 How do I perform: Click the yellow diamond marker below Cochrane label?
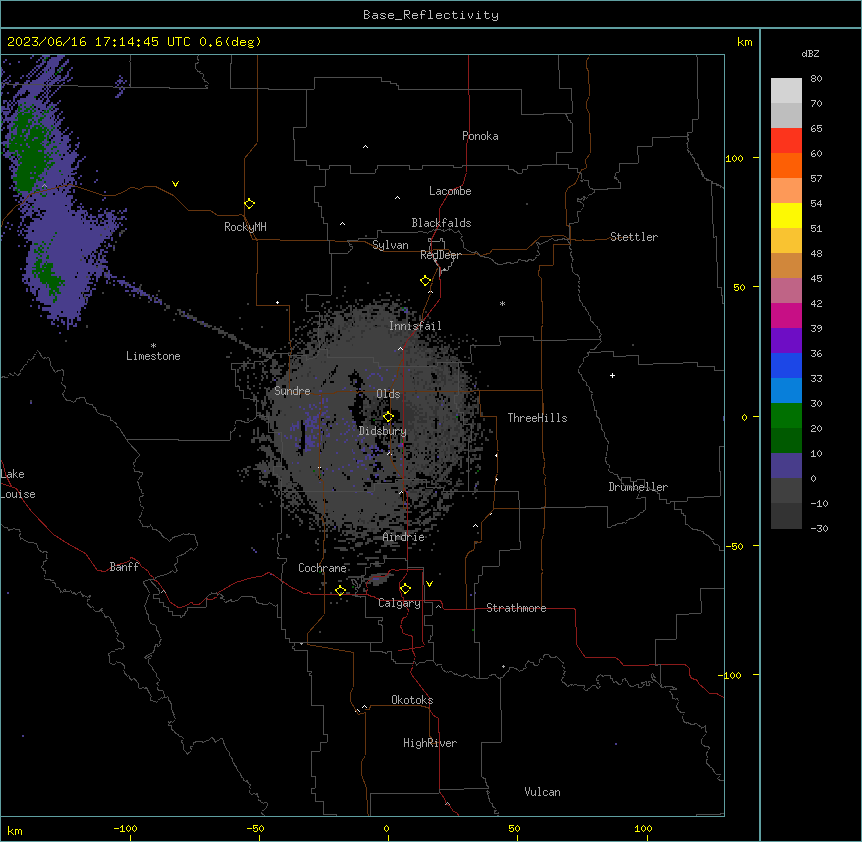tap(340, 591)
